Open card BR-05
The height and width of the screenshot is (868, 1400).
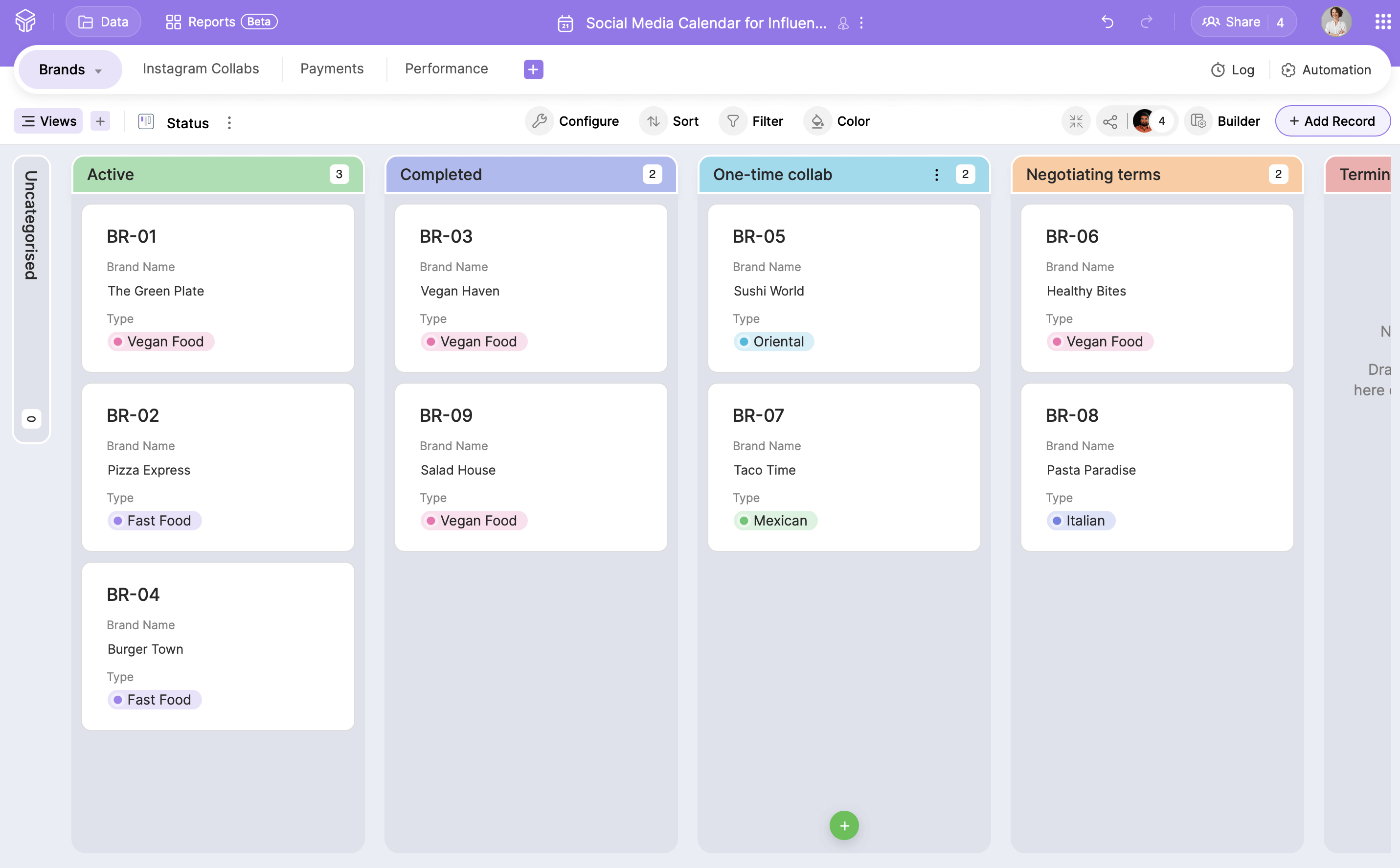click(x=844, y=288)
